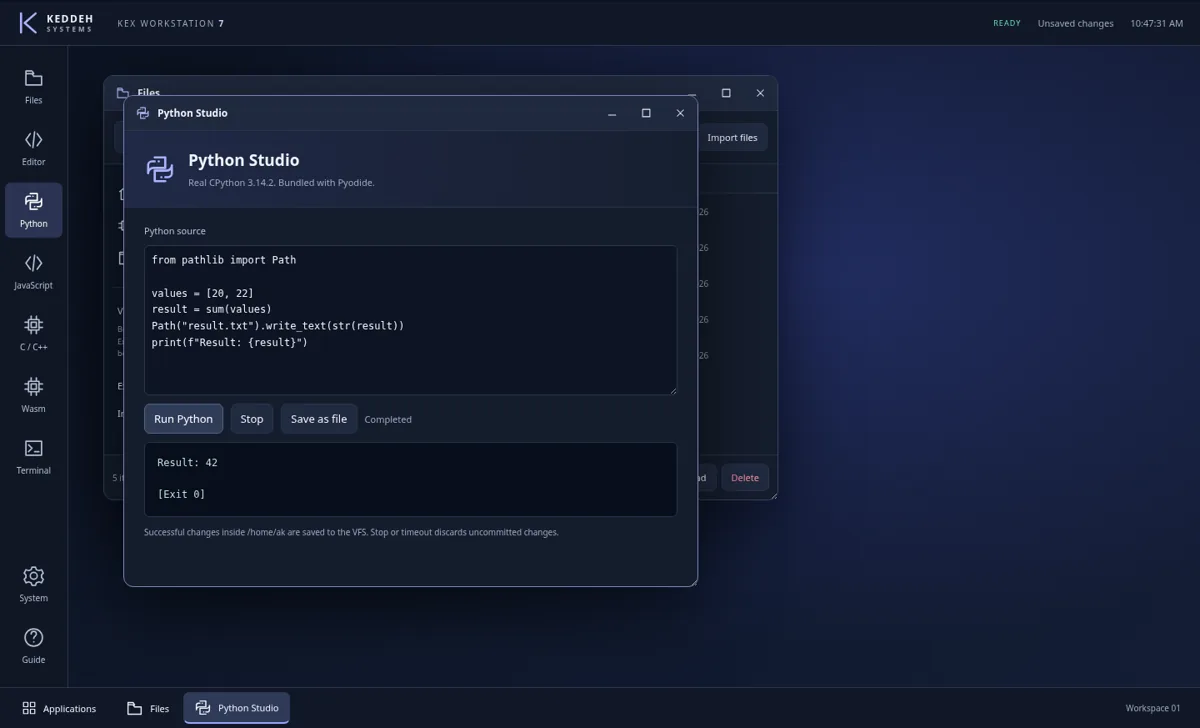Switch to Files in the taskbar
Screen dimensions: 1200x728
tap(148, 708)
